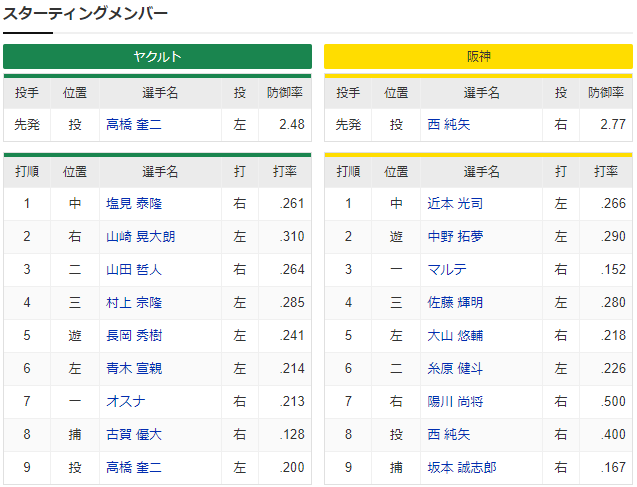Click the 防御率 header in Yakult pitcher table
This screenshot has height=487, width=637.
click(285, 93)
